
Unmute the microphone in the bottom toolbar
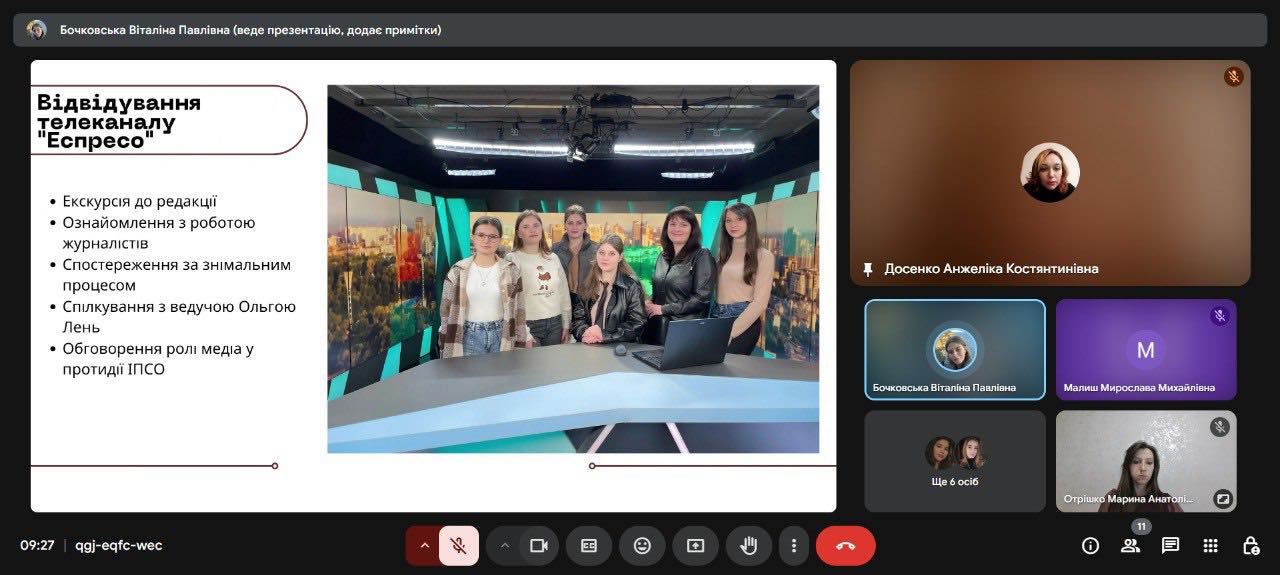click(459, 546)
